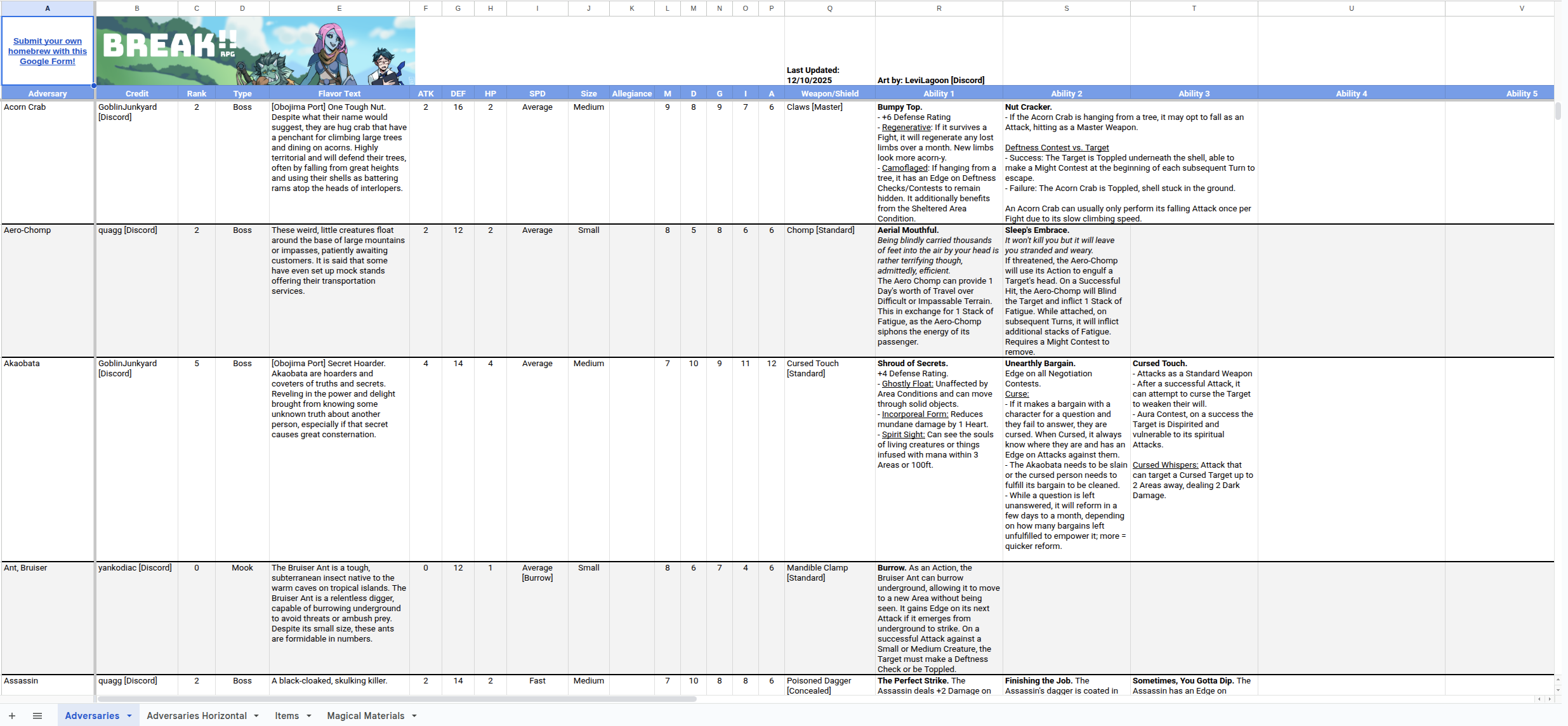The height and width of the screenshot is (726, 1568).
Task: Open the Adversaries Horizontal tab dropdown
Action: pyautogui.click(x=256, y=715)
